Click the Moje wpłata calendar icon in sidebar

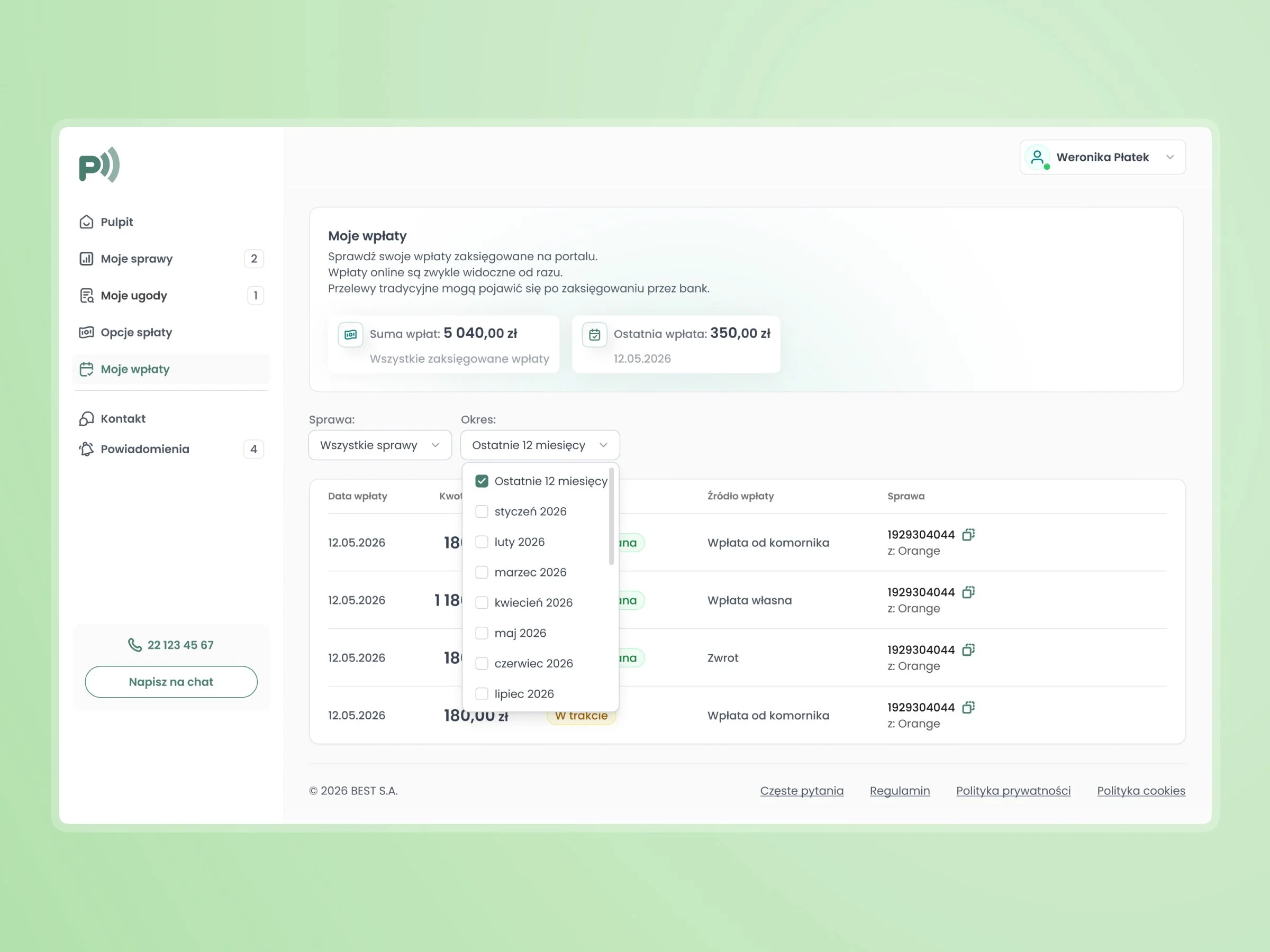coord(86,369)
